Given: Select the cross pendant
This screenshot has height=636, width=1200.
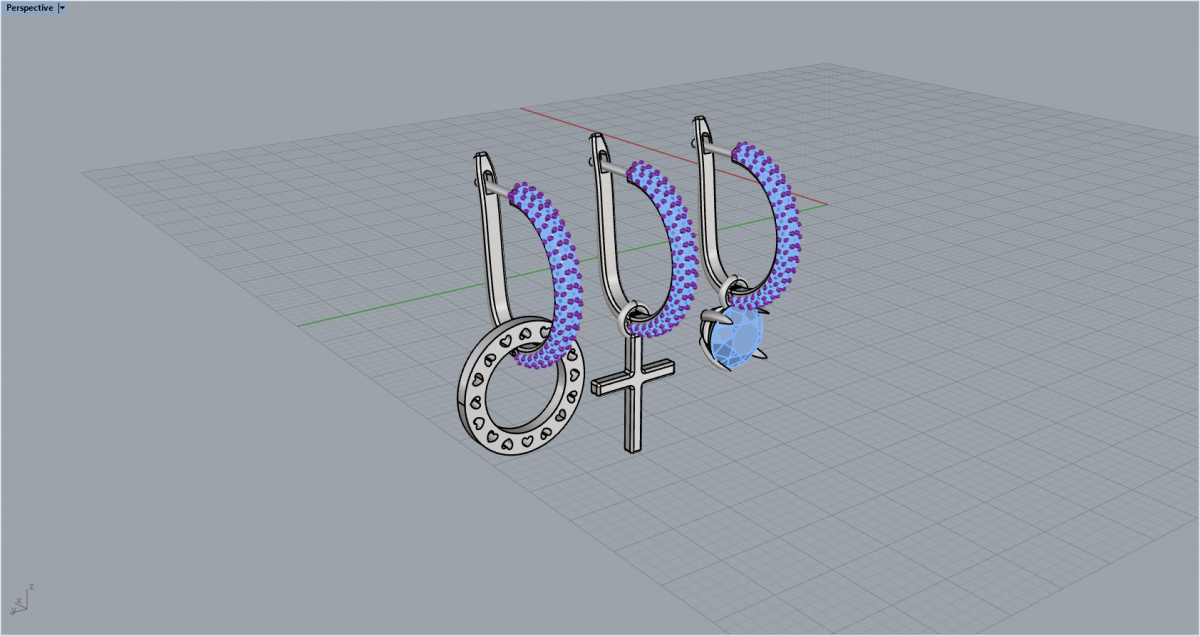Looking at the screenshot, I should tap(632, 410).
